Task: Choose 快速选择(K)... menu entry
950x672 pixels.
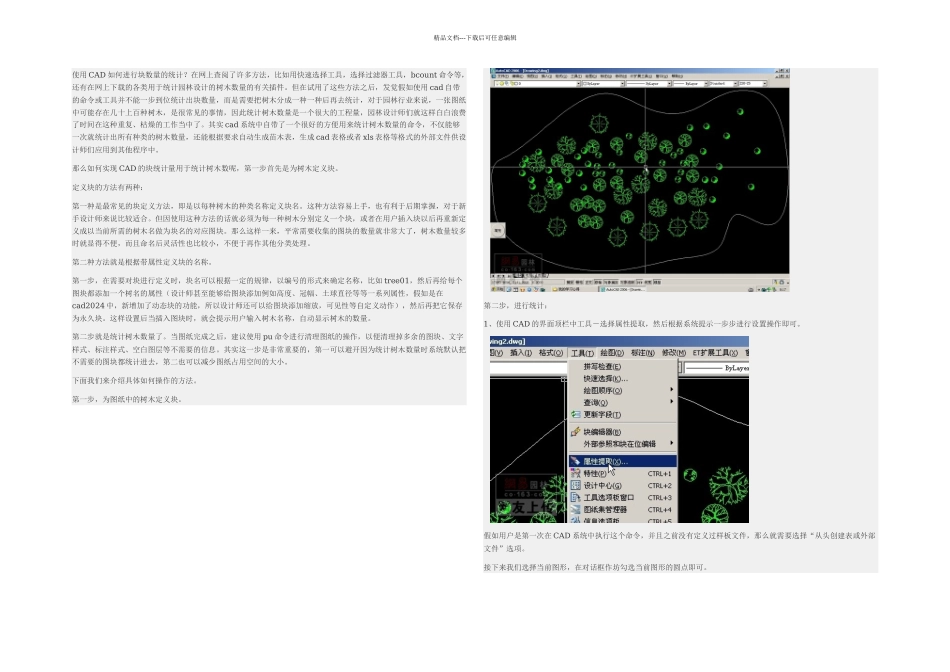Action: (x=605, y=379)
